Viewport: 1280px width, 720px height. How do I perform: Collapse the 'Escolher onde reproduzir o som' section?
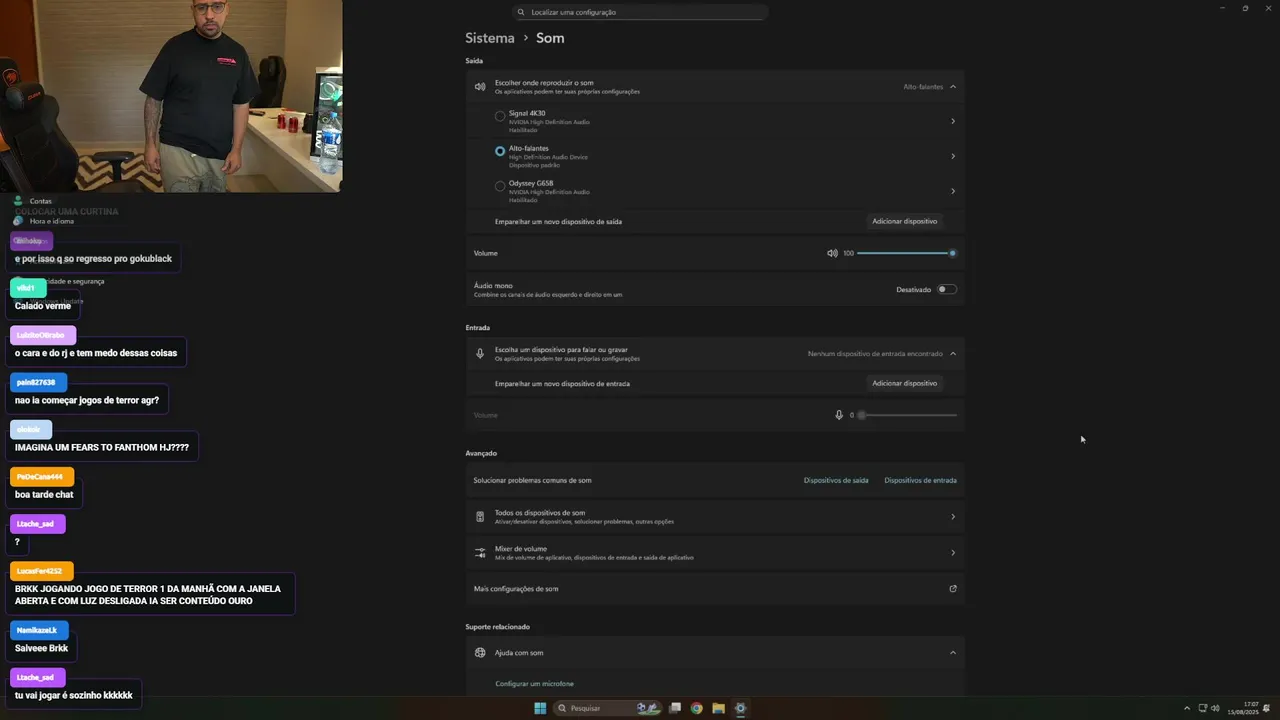[953, 87]
